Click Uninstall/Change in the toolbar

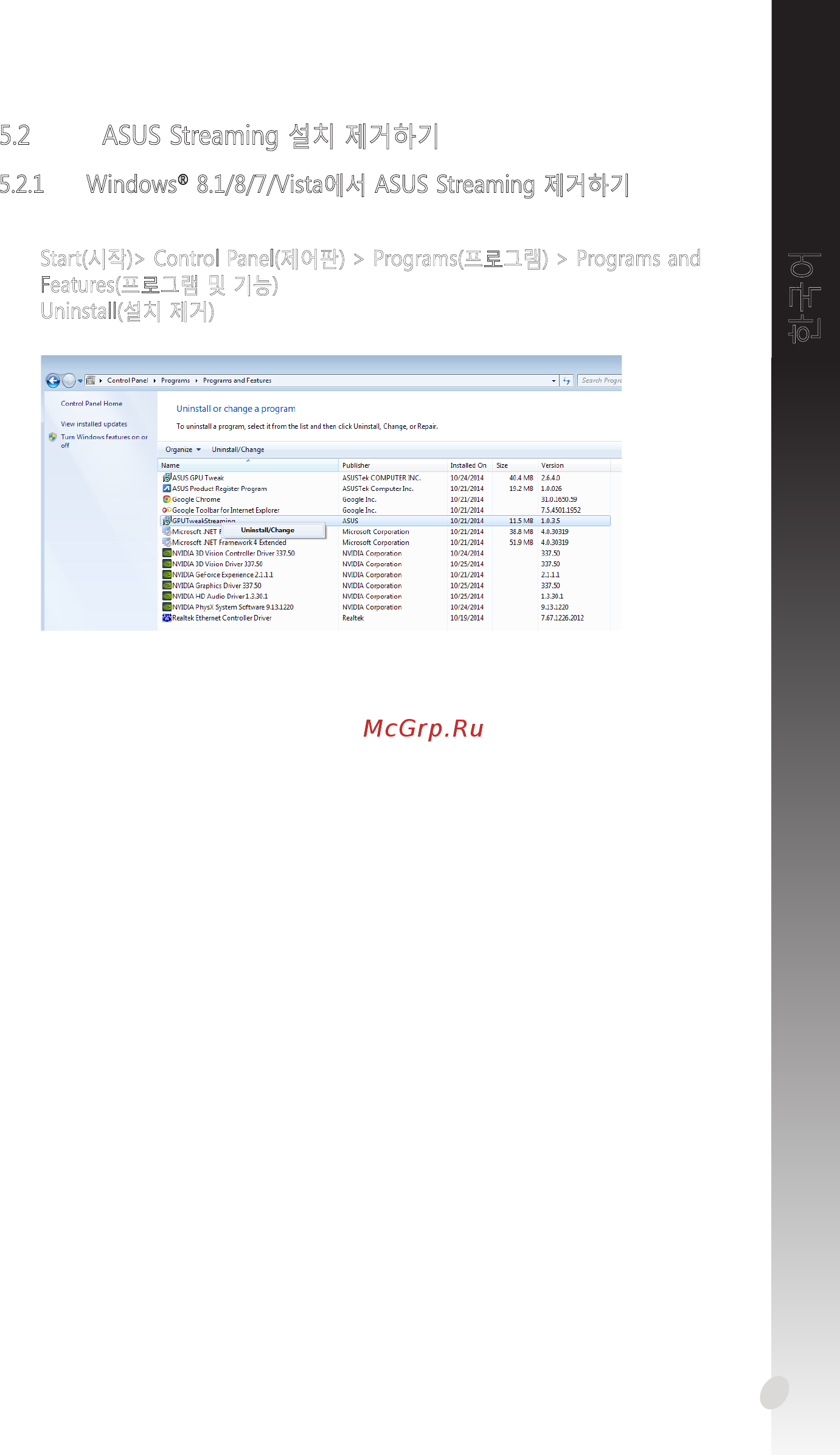[238, 450]
